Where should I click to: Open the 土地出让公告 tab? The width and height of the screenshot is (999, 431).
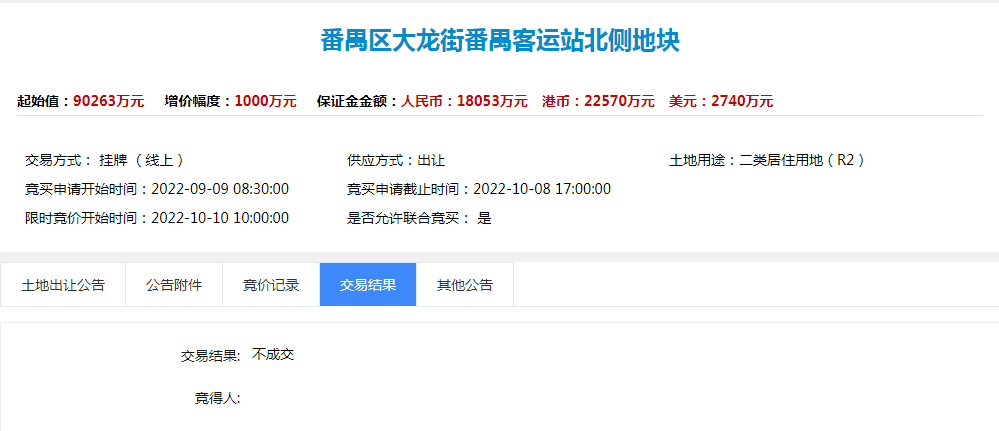pyautogui.click(x=63, y=285)
